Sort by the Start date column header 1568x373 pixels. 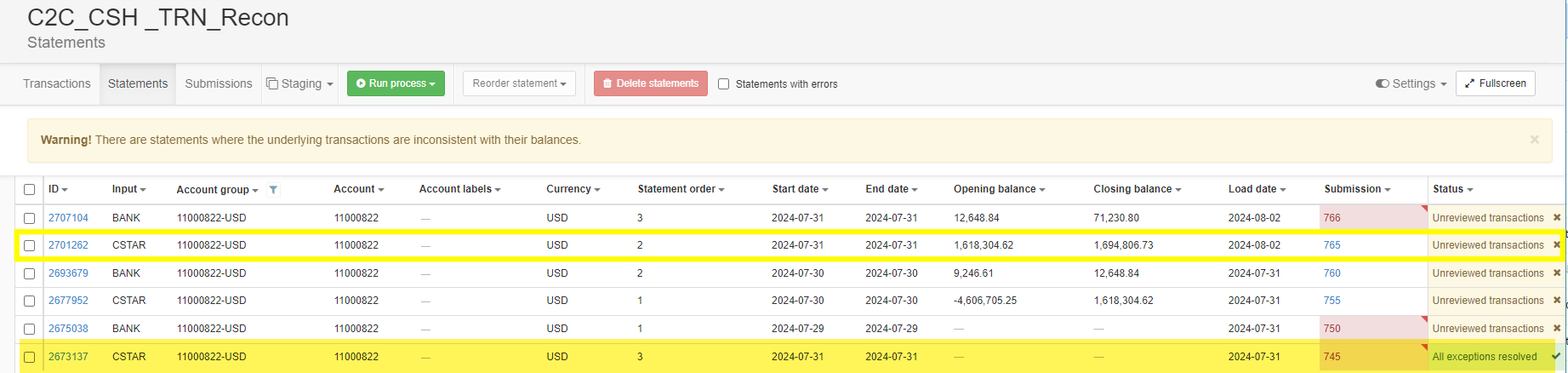[800, 189]
